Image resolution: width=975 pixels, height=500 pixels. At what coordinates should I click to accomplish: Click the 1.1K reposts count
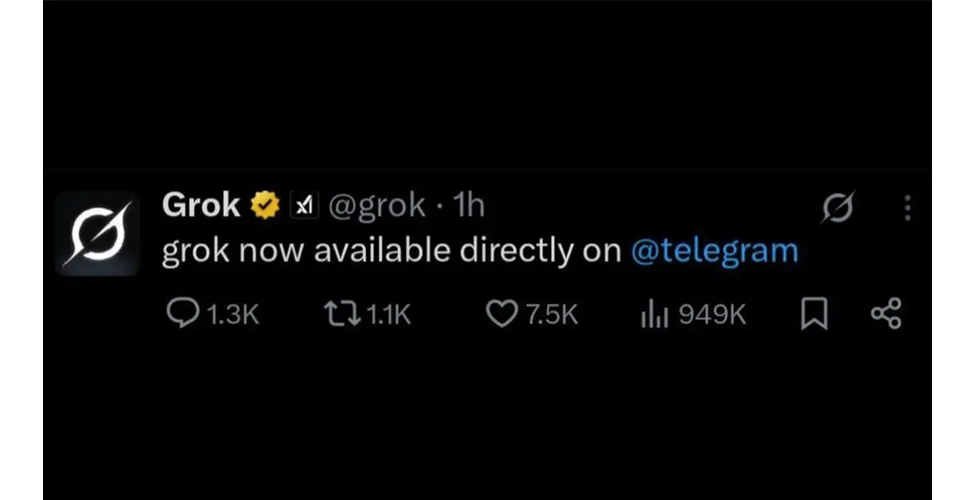pos(389,315)
